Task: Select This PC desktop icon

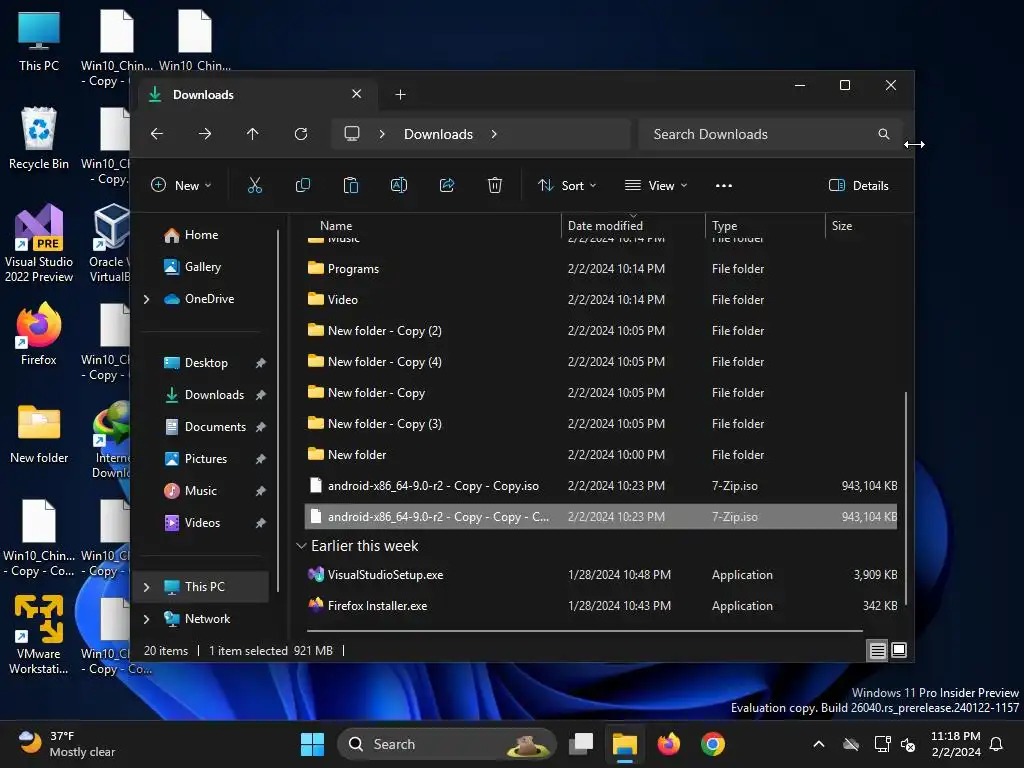Action: (39, 40)
